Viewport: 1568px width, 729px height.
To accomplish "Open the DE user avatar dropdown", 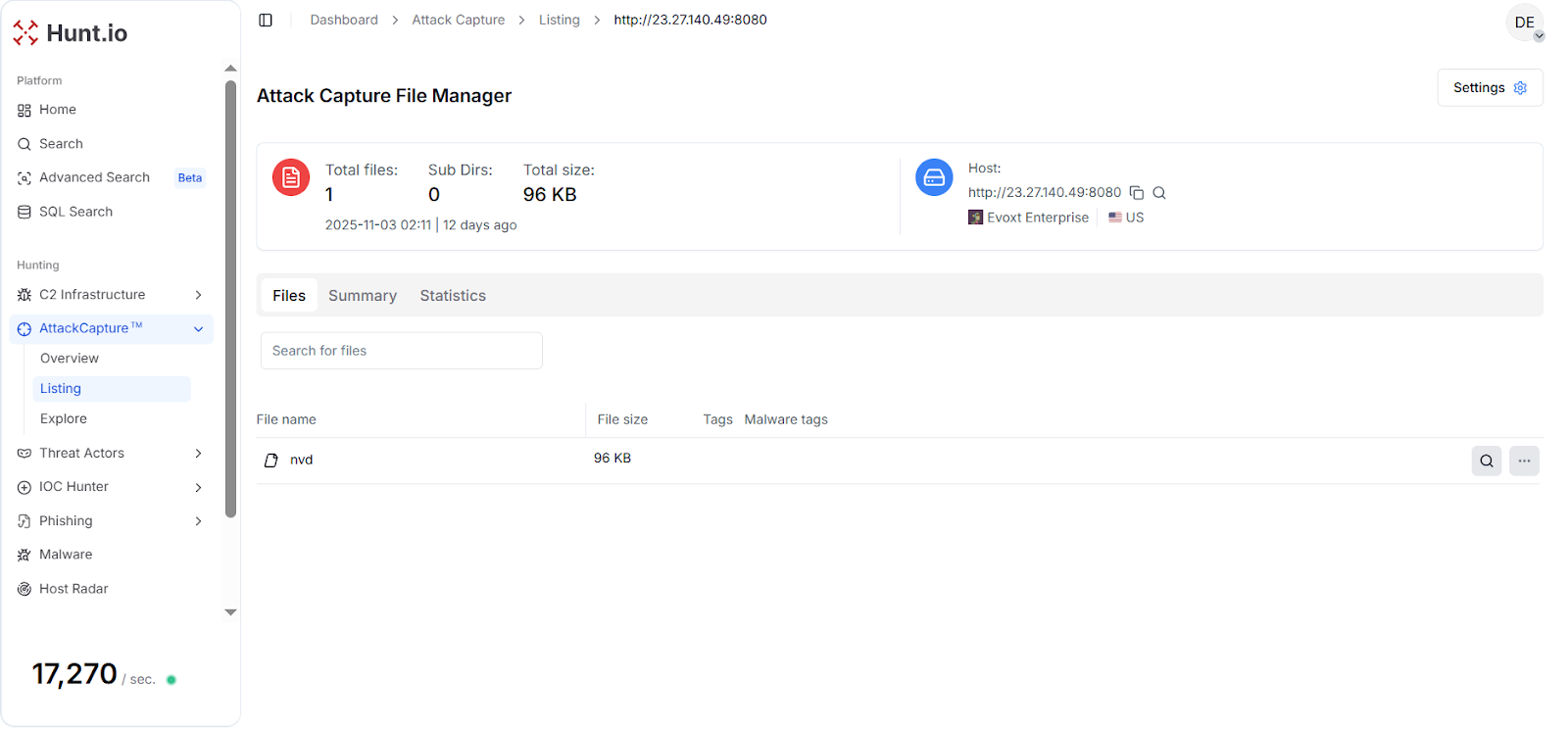I will click(x=1525, y=23).
